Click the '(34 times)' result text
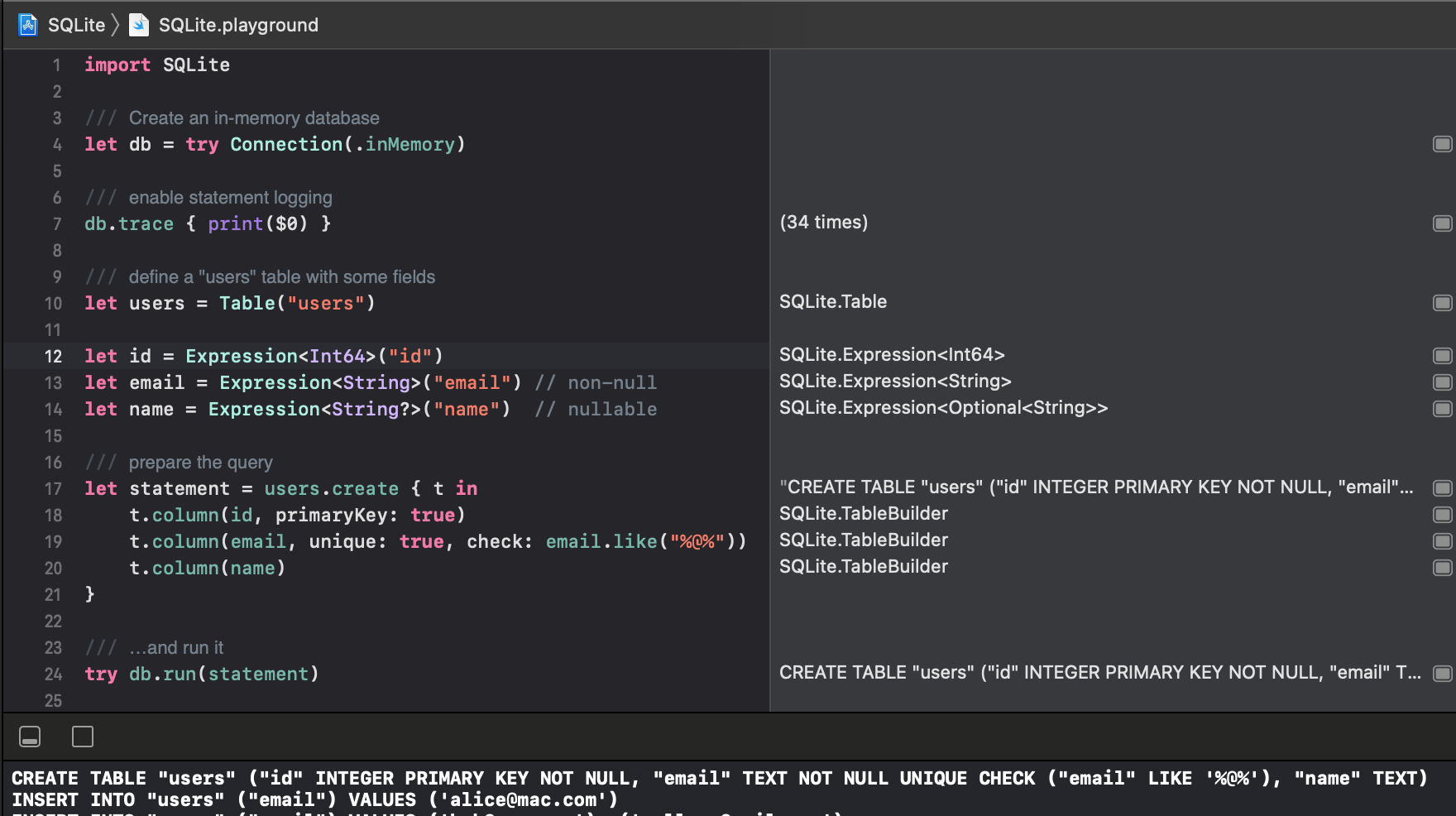 [824, 222]
